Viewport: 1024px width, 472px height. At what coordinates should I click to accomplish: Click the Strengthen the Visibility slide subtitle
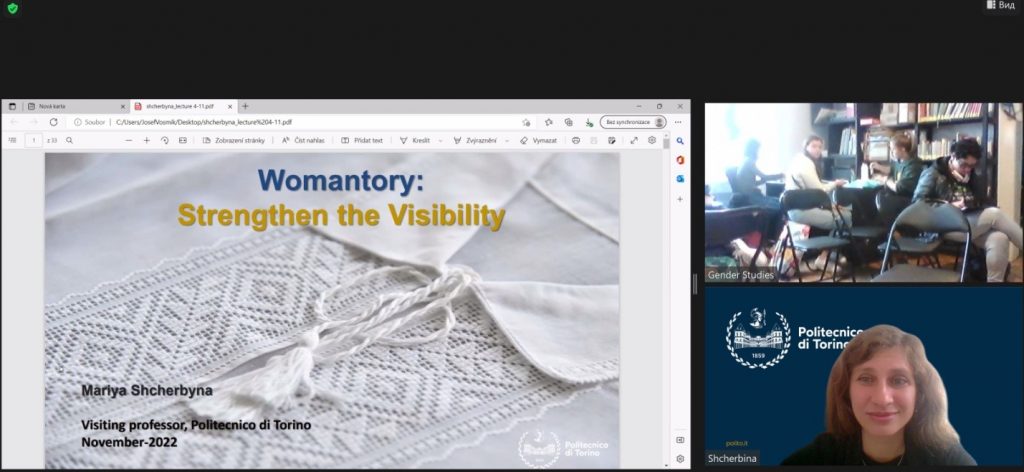pos(341,215)
